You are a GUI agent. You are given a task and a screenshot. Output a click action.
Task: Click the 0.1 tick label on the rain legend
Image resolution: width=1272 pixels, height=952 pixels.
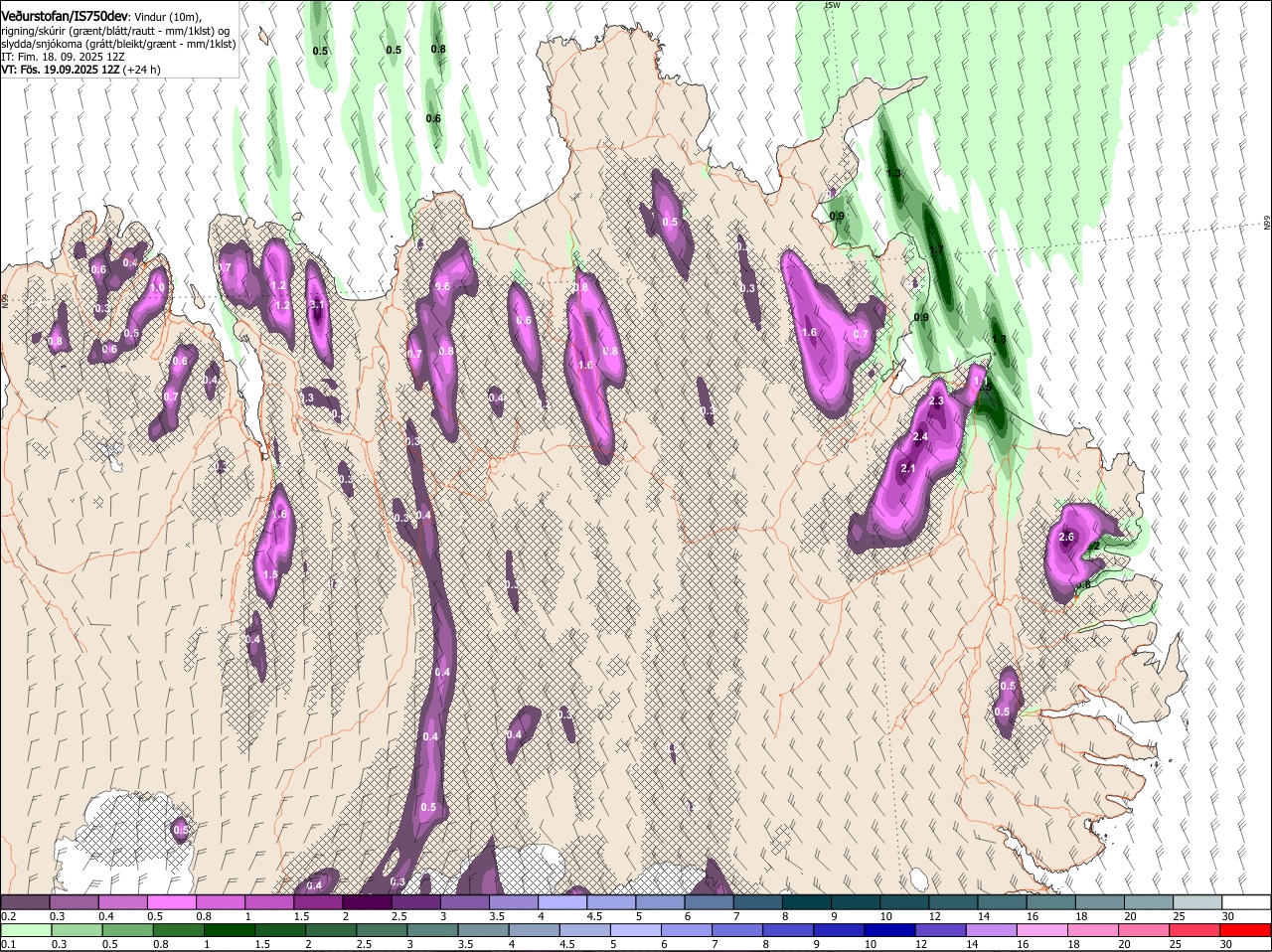pos(8,944)
